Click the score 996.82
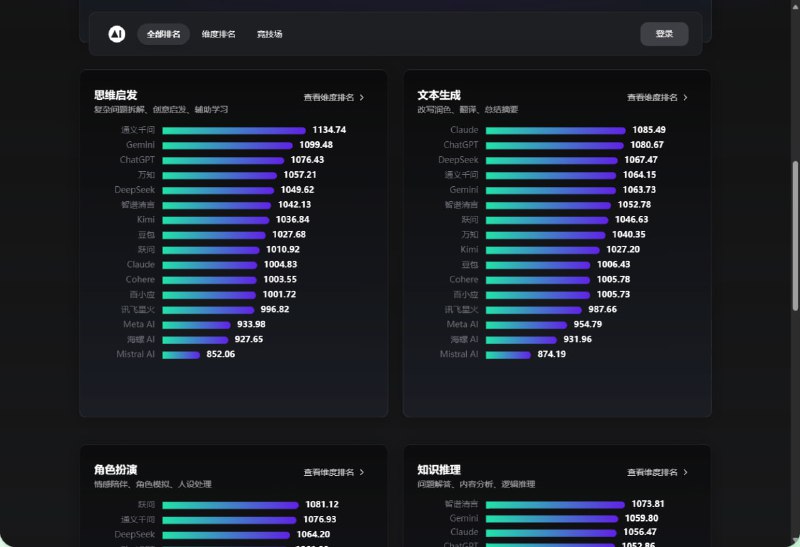Screen dimensions: 800x547 pos(275,309)
